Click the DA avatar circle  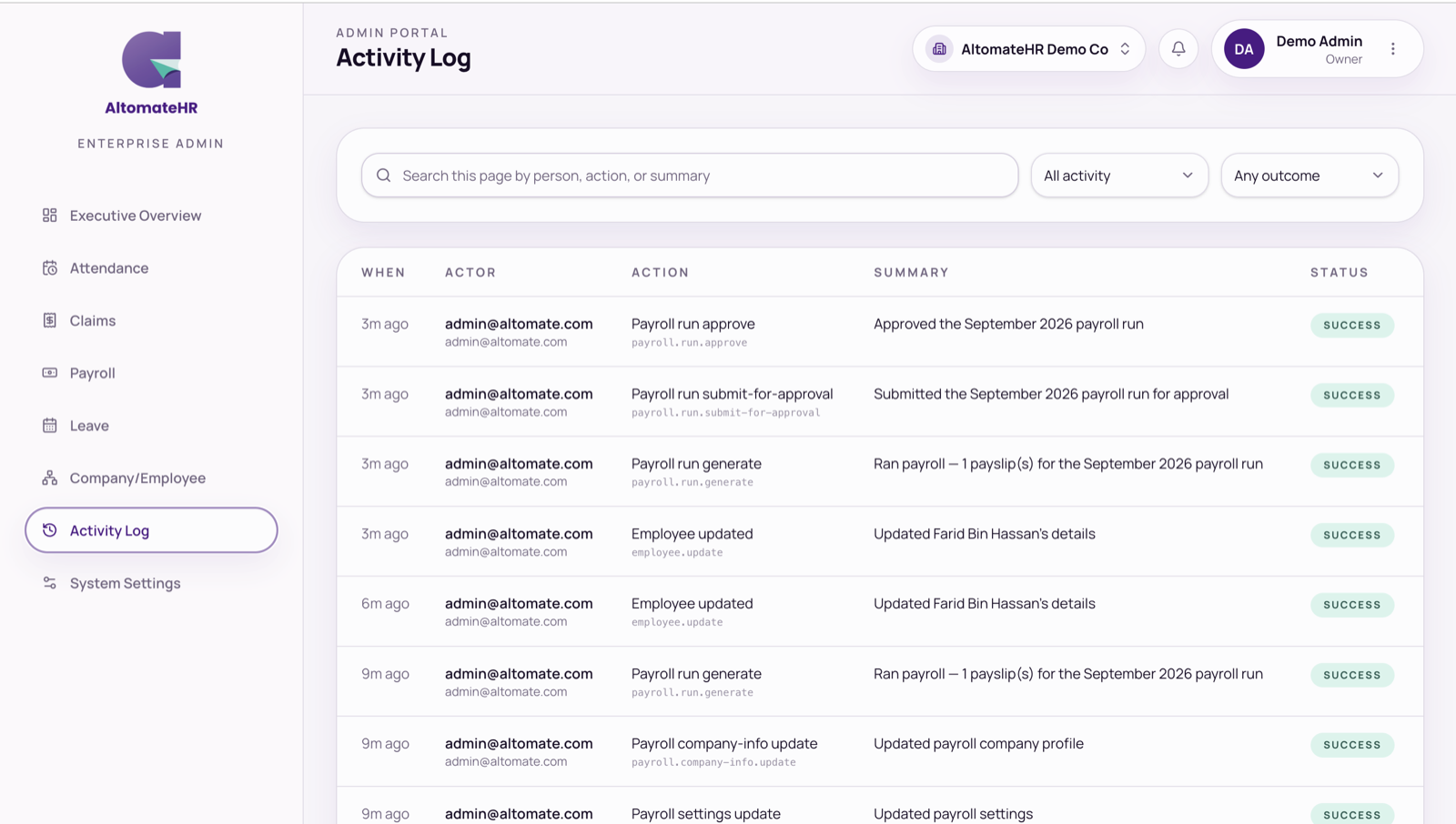(x=1244, y=49)
